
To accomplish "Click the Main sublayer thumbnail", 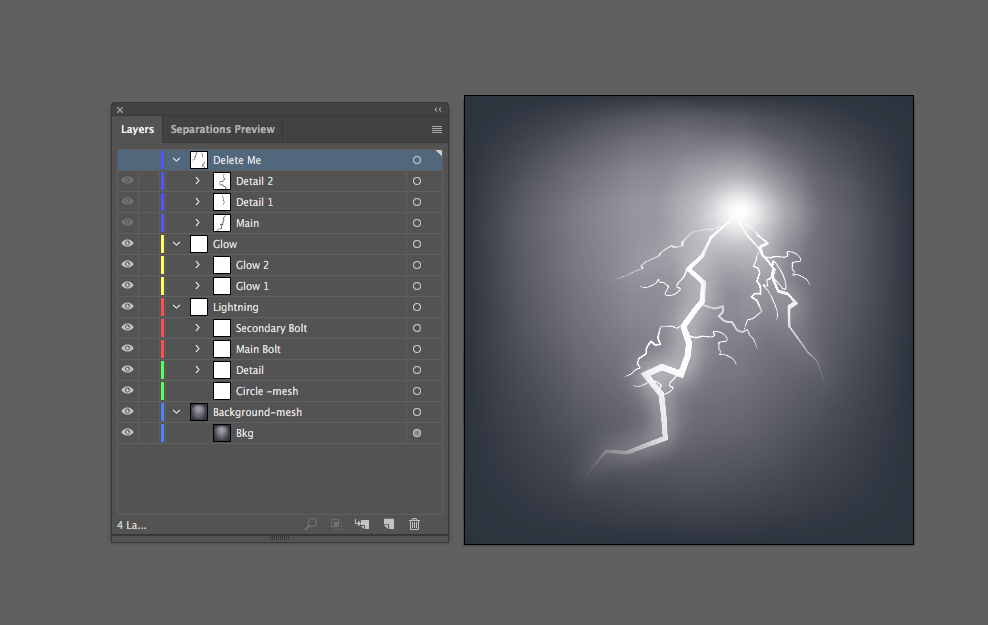I will click(222, 223).
